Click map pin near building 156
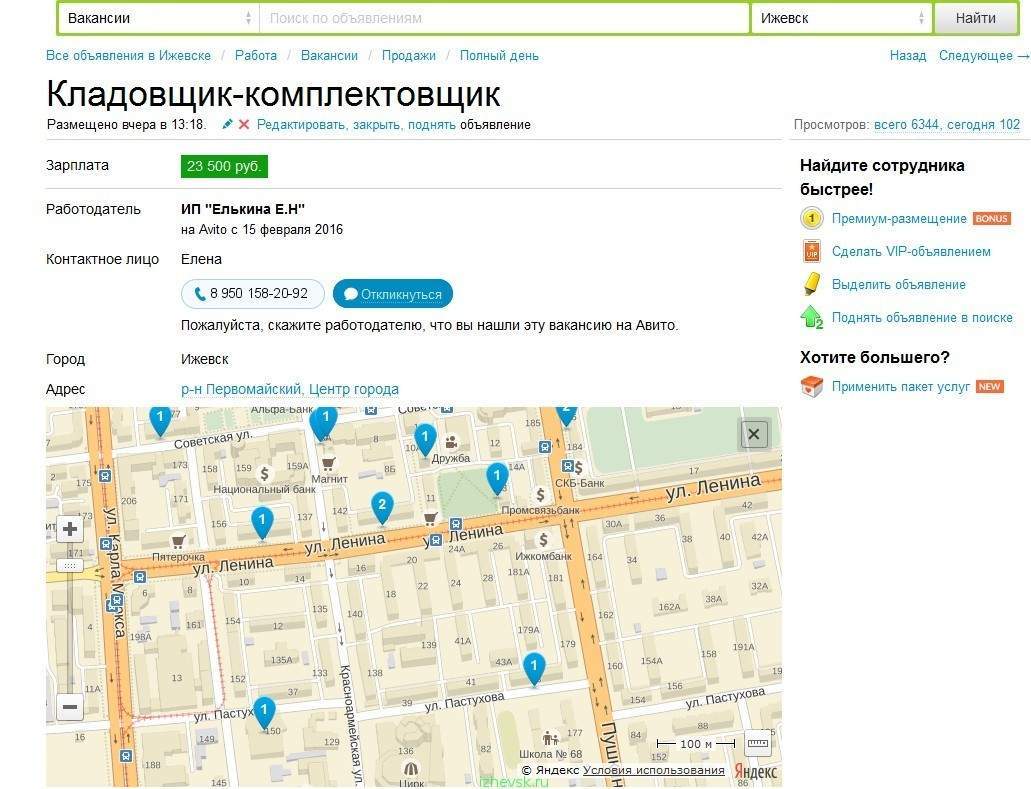This screenshot has width=1031, height=789. (x=262, y=523)
